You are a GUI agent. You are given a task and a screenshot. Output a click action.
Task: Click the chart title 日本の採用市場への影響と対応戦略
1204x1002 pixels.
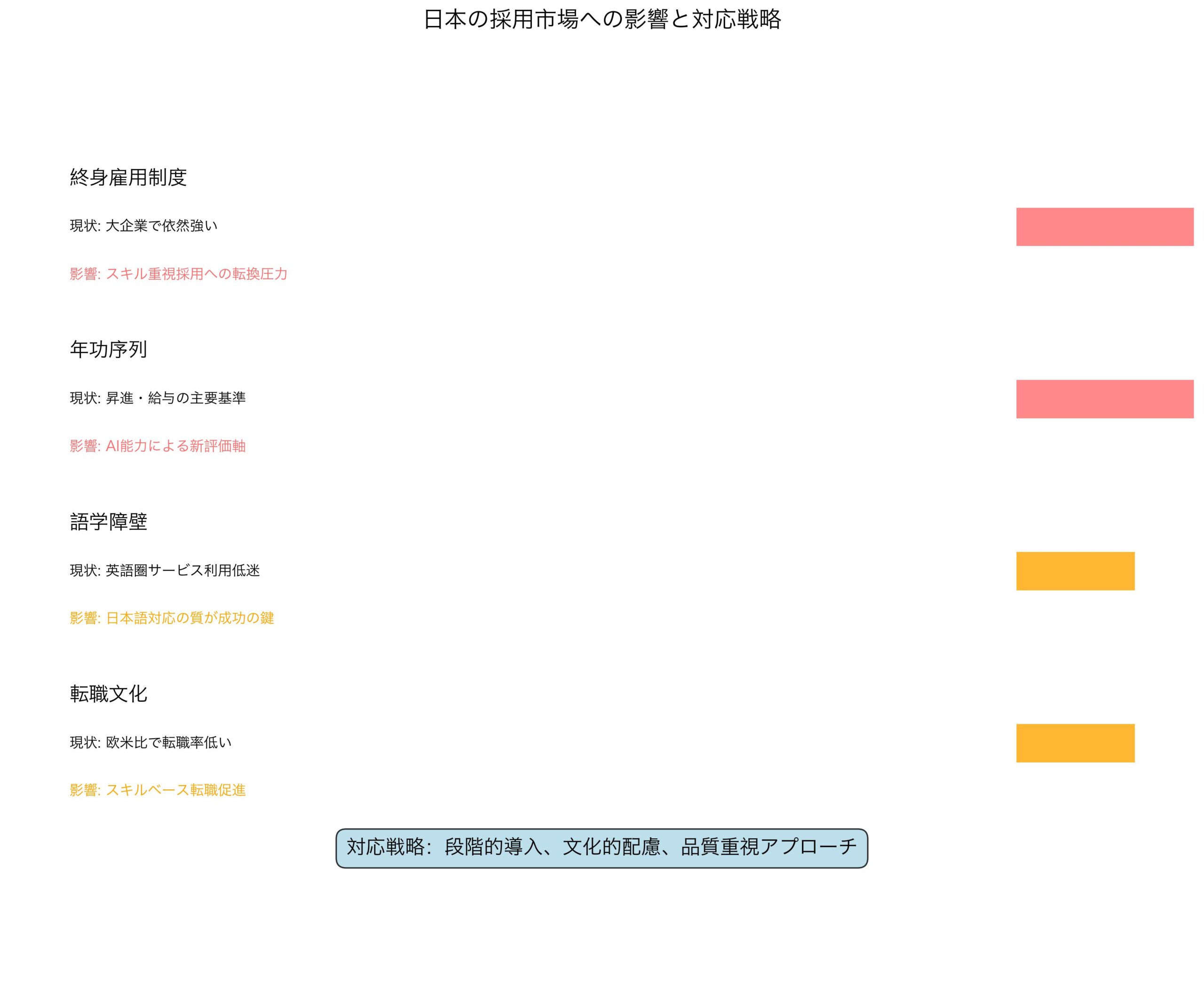click(x=602, y=19)
